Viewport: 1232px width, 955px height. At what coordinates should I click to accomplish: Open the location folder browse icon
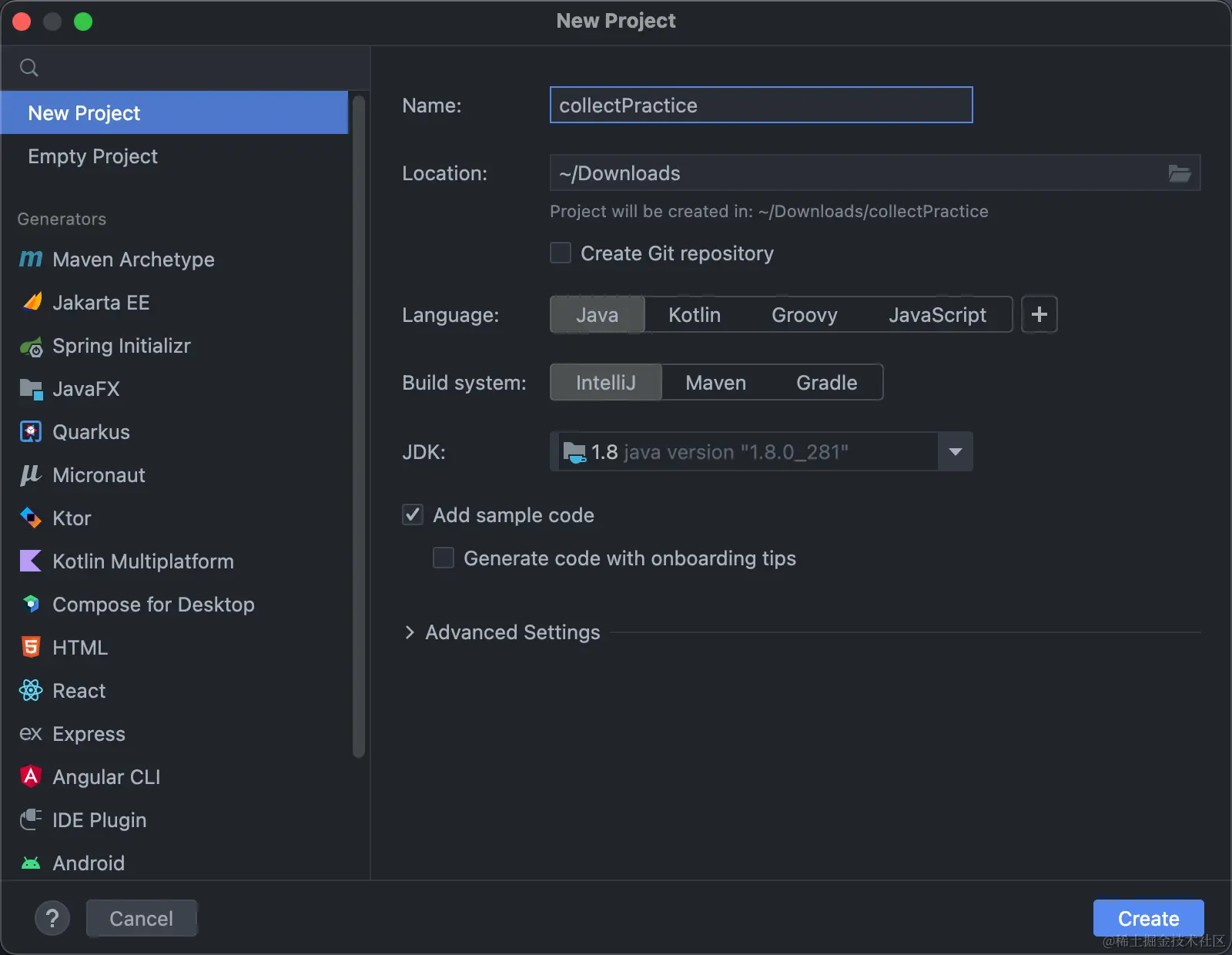[1179, 173]
